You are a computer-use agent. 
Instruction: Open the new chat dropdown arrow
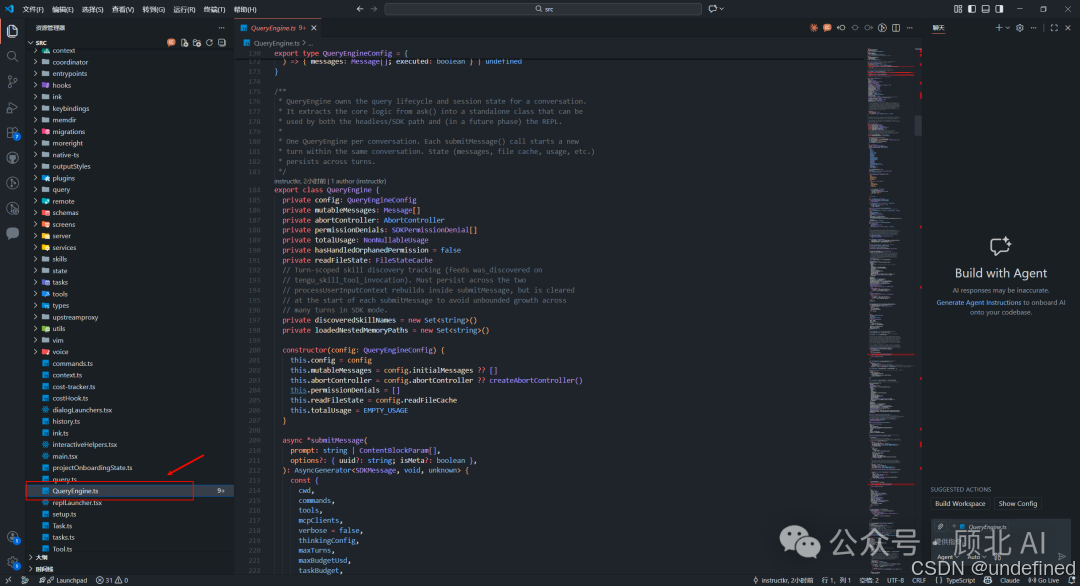[1008, 28]
